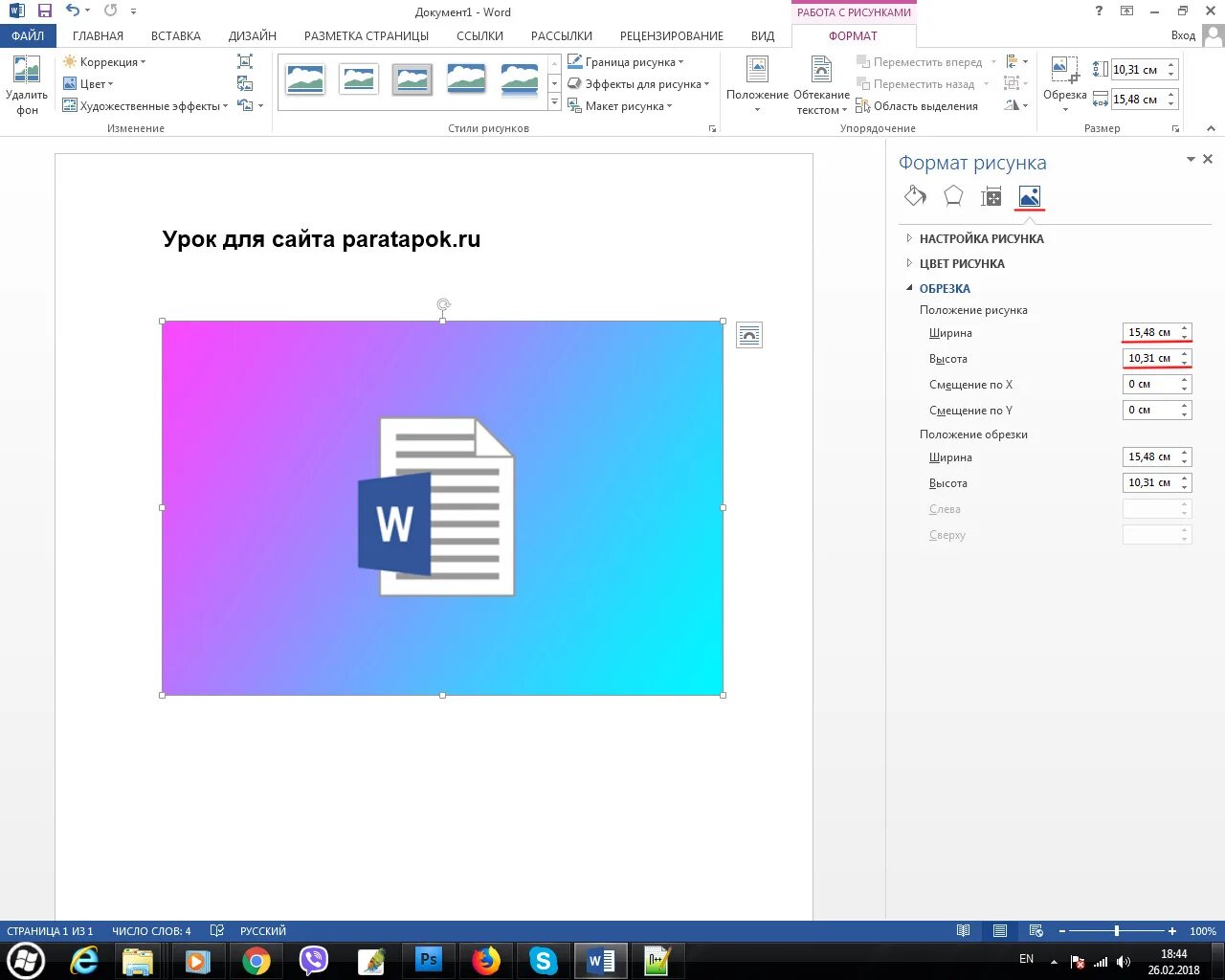Open Художественные эффекты dropdown
Image resolution: width=1225 pixels, height=980 pixels.
145,106
